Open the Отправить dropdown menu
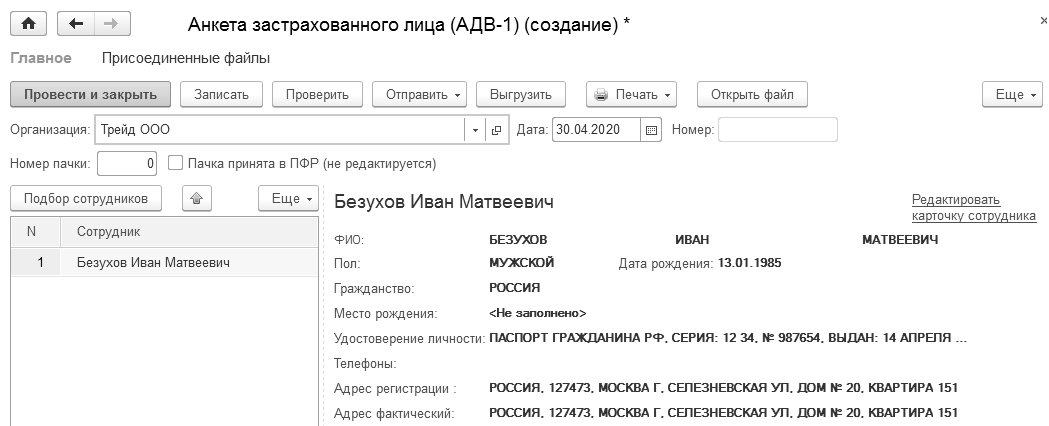 (419, 94)
